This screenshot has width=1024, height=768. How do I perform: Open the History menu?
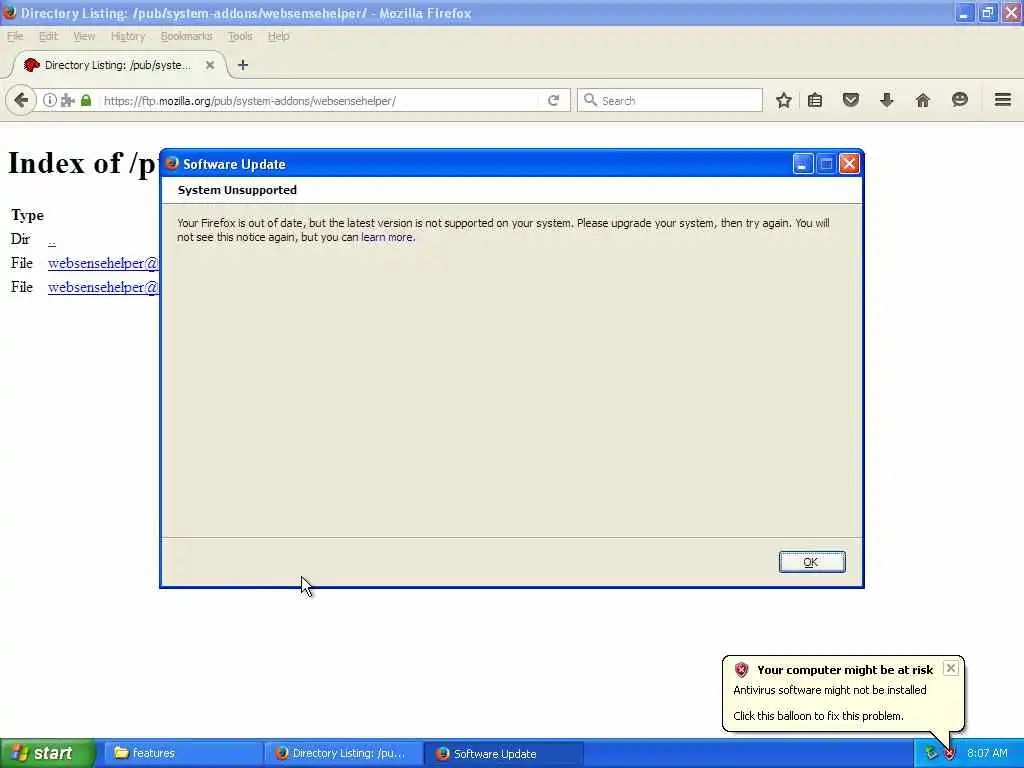[x=128, y=36]
